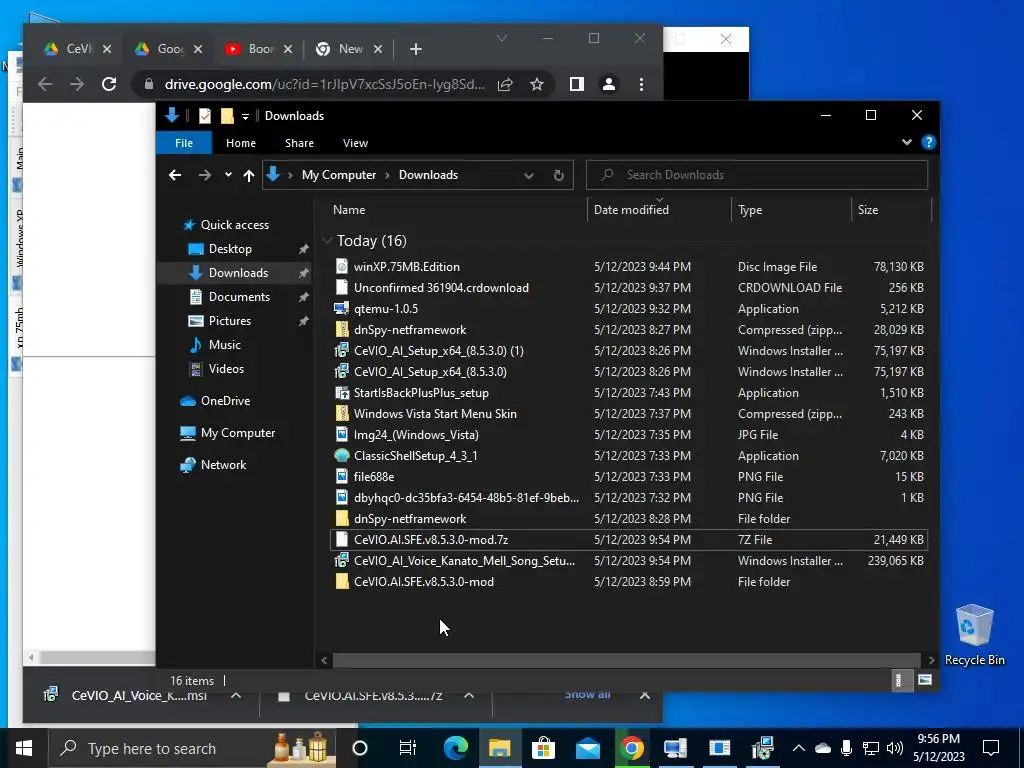Click Properties quick access toolbar icon
This screenshot has width=1024, height=768.
click(x=204, y=116)
